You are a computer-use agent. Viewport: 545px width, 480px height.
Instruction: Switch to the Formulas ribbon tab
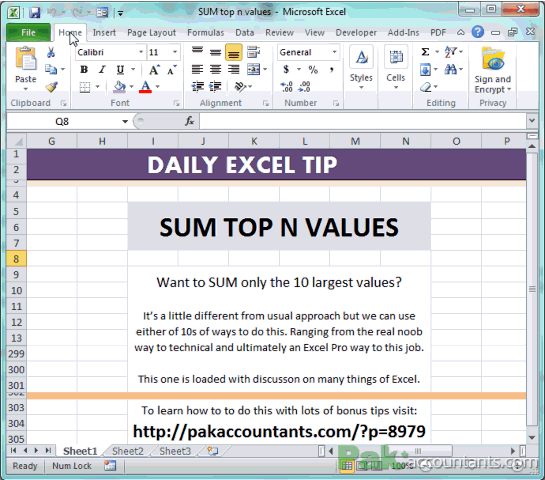tap(206, 33)
